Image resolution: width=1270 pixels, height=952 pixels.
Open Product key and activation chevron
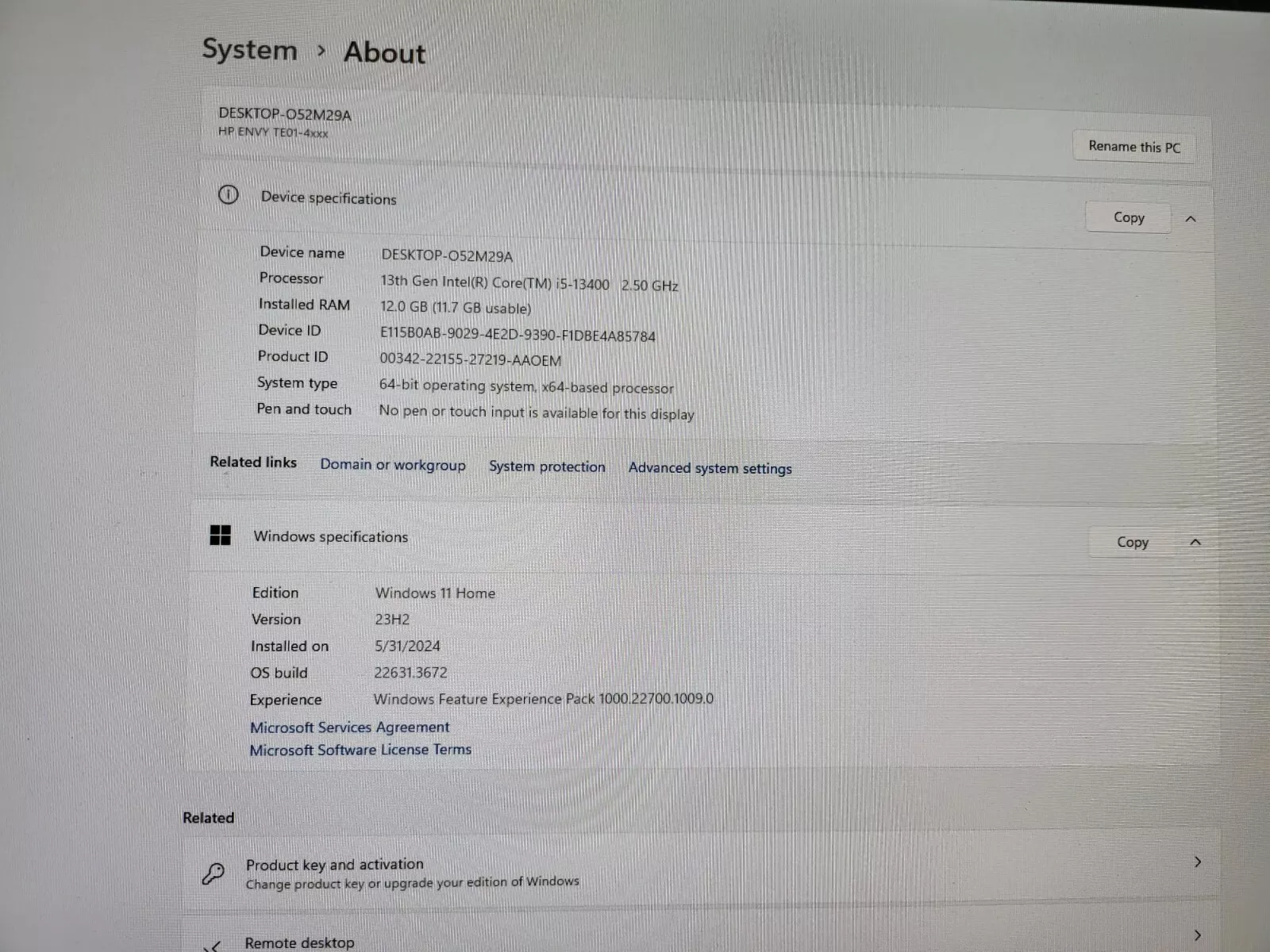pyautogui.click(x=1197, y=862)
